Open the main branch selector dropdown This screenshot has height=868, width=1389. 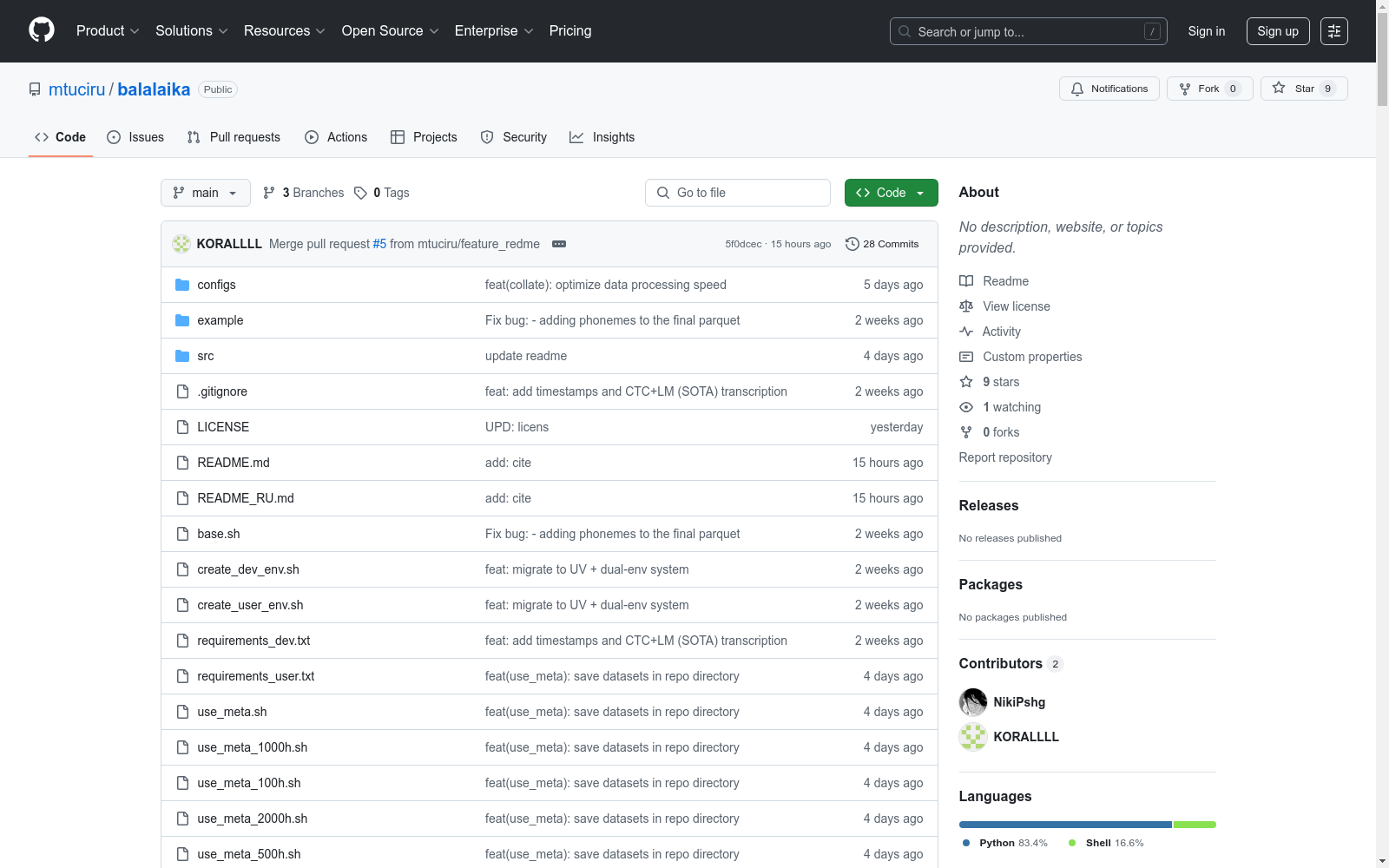coord(206,193)
